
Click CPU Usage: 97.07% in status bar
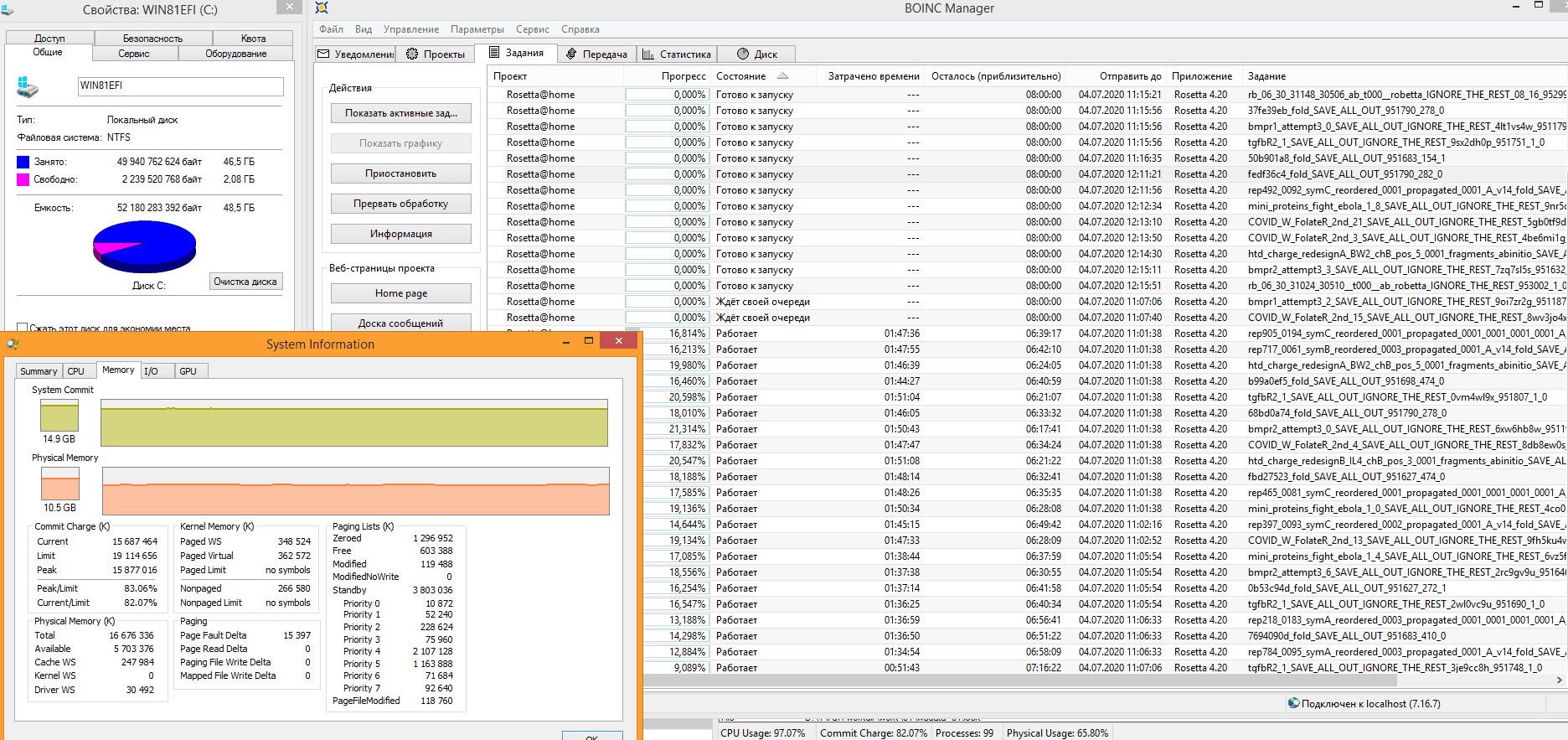pos(762,733)
